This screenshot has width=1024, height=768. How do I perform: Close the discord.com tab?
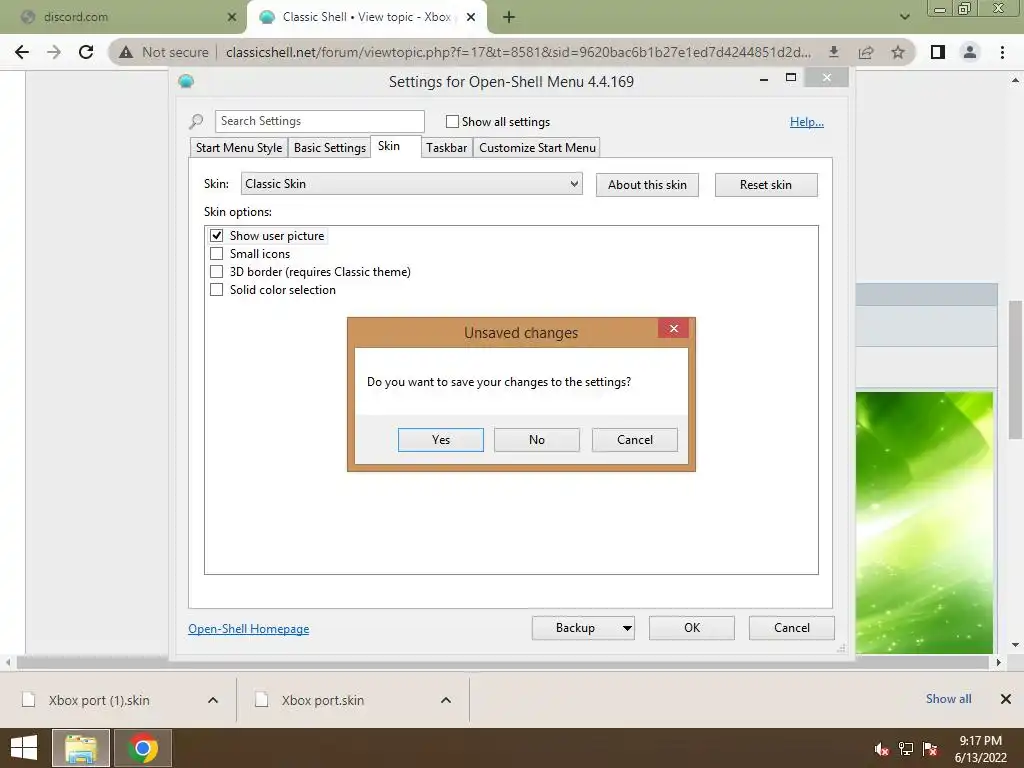232,17
